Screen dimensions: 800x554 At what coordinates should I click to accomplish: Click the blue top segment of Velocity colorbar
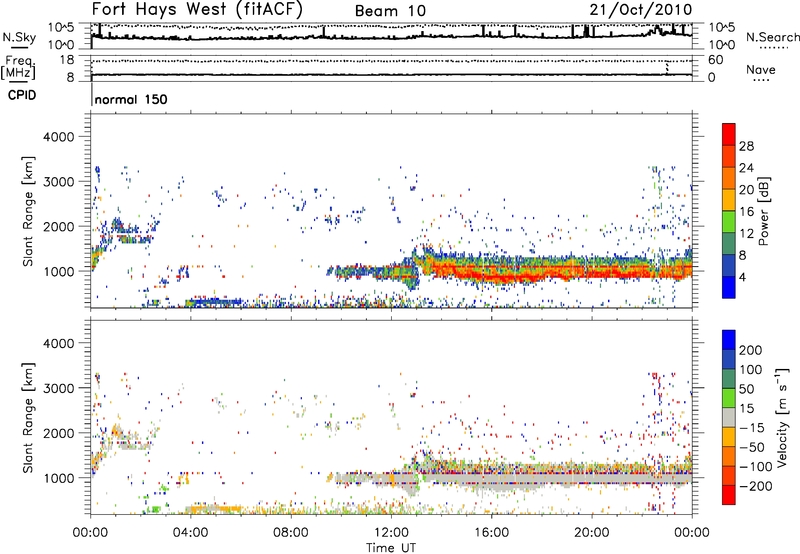pyautogui.click(x=729, y=339)
